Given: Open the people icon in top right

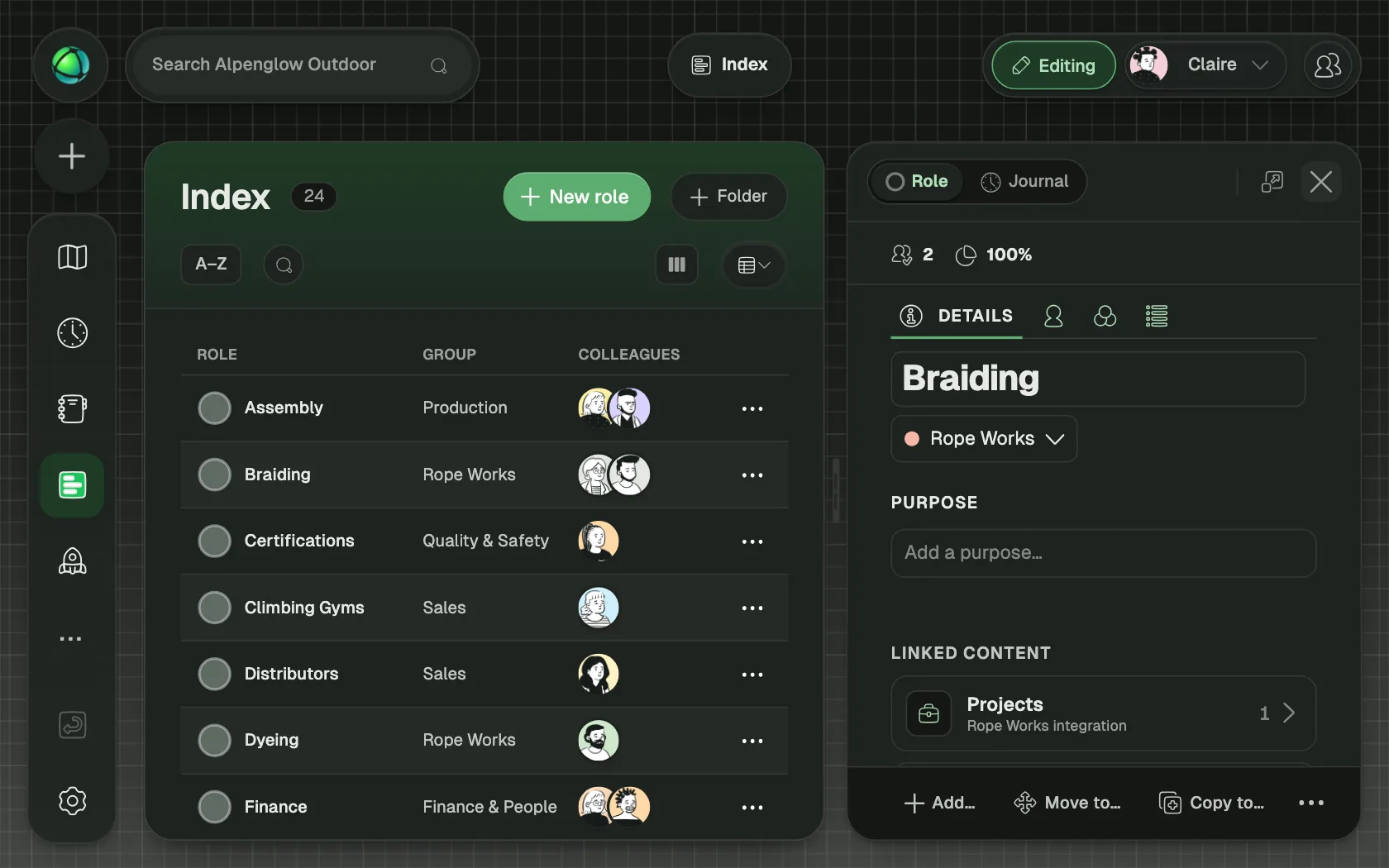Looking at the screenshot, I should coord(1328,65).
